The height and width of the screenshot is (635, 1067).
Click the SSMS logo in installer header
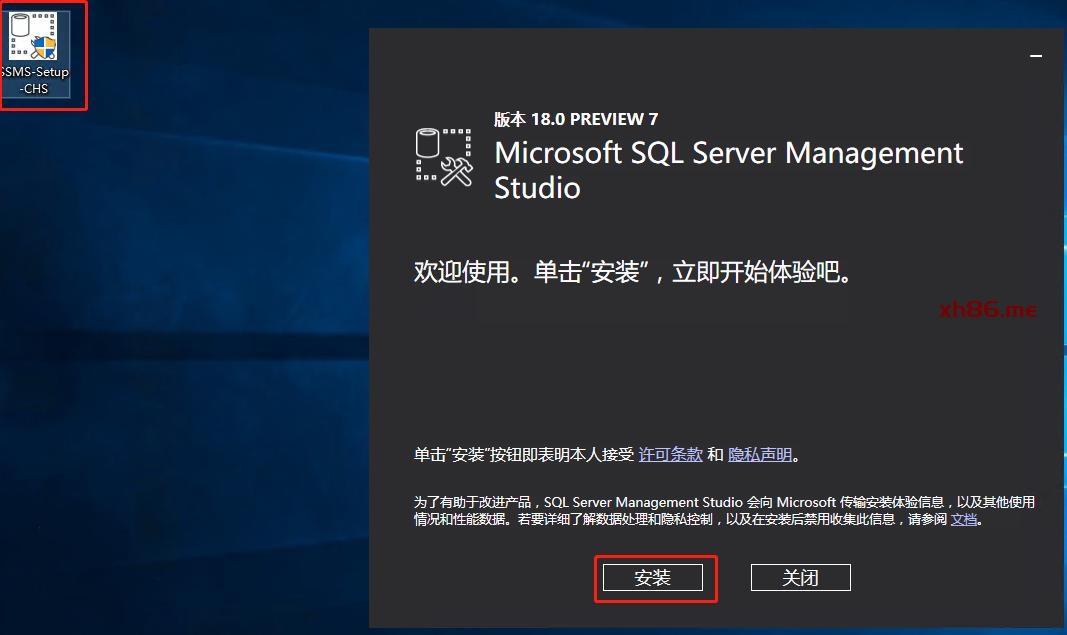[x=444, y=156]
